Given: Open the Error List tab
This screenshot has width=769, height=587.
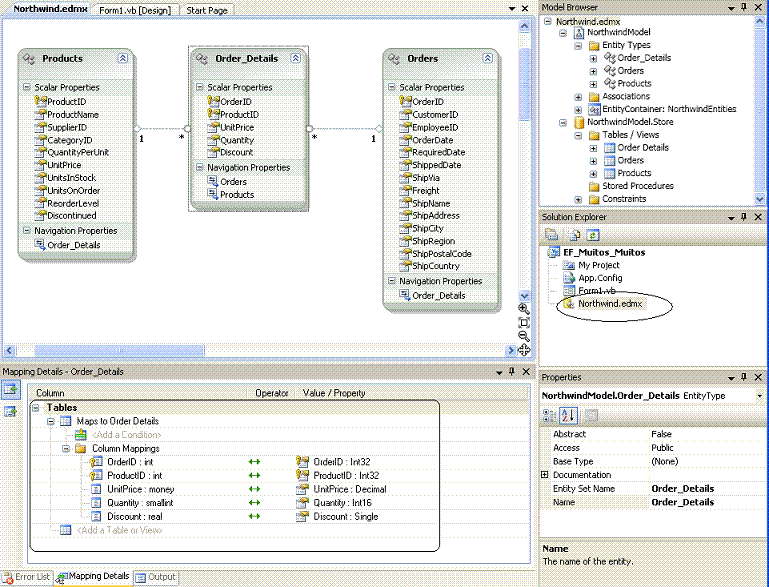Looking at the screenshot, I should (x=27, y=577).
